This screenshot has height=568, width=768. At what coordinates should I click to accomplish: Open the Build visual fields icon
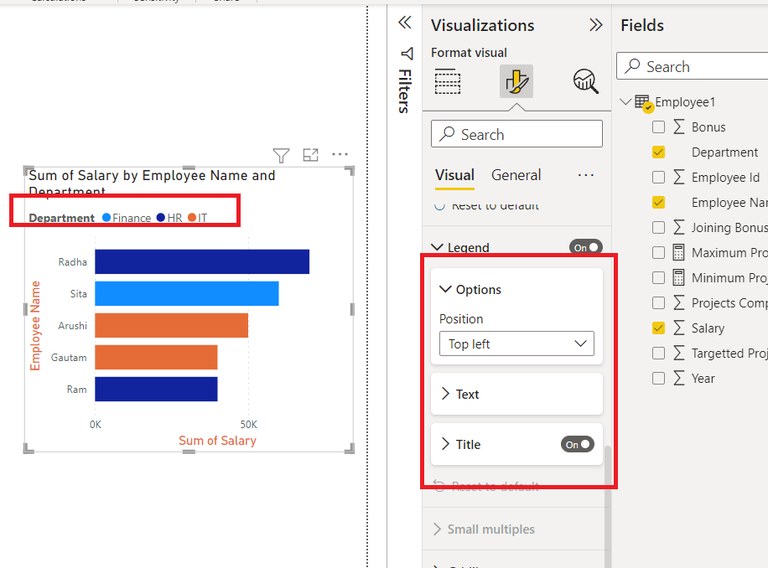pyautogui.click(x=447, y=81)
